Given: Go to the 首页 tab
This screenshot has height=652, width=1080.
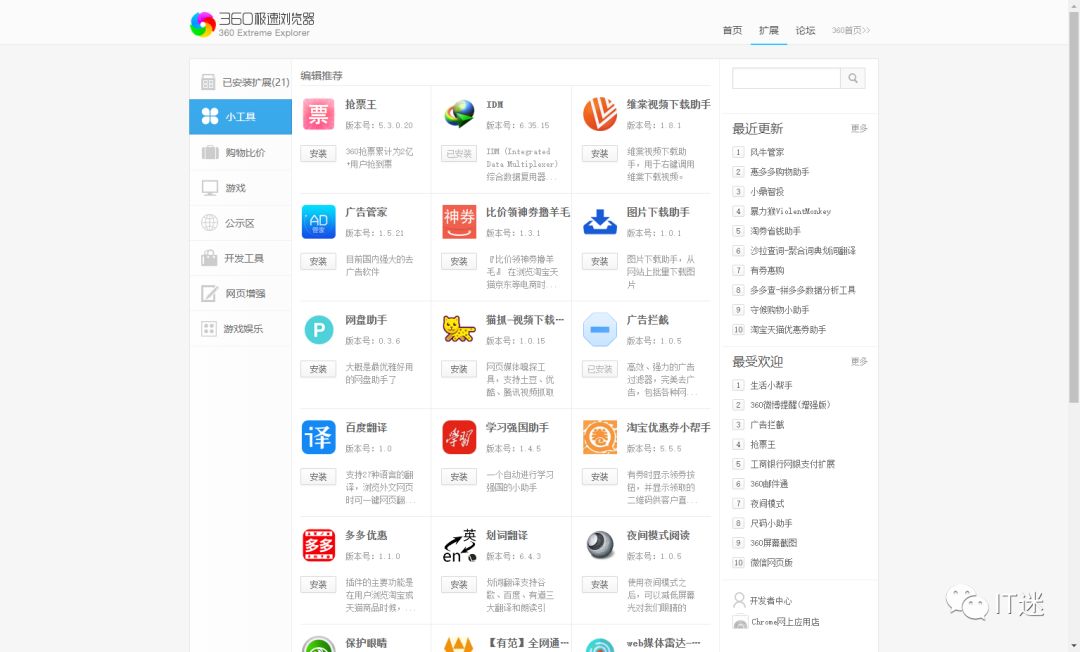Looking at the screenshot, I should pos(732,30).
